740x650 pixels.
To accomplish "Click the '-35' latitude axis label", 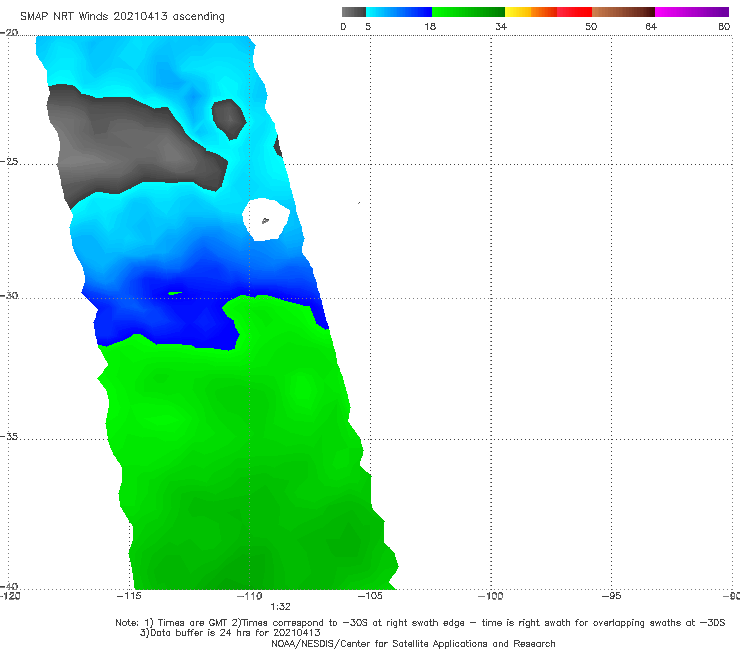I will pyautogui.click(x=9, y=436).
